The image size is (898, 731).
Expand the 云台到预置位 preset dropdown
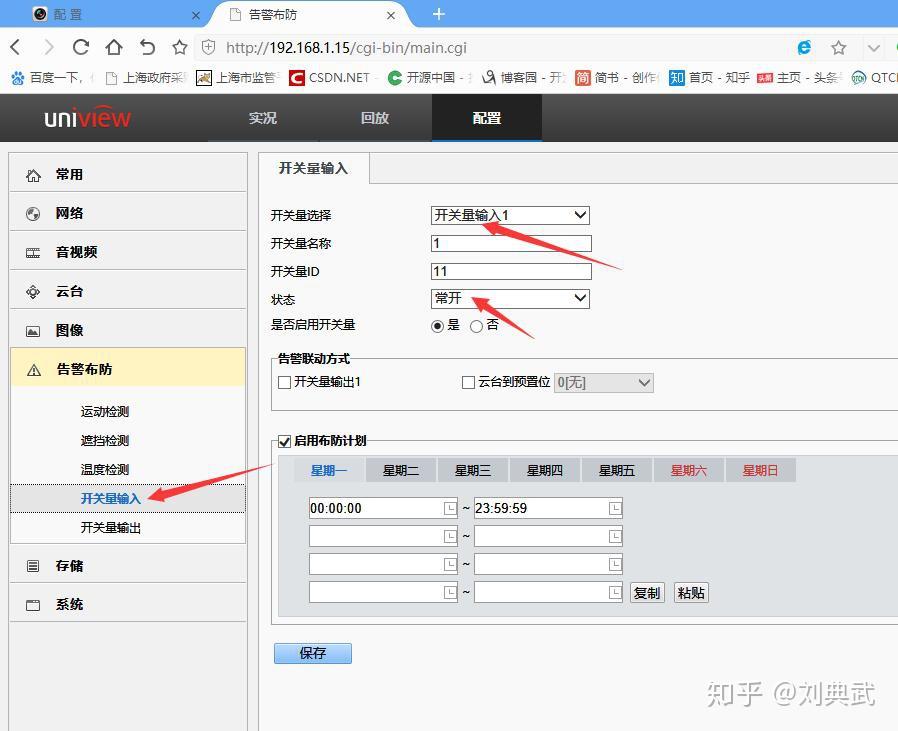point(604,382)
